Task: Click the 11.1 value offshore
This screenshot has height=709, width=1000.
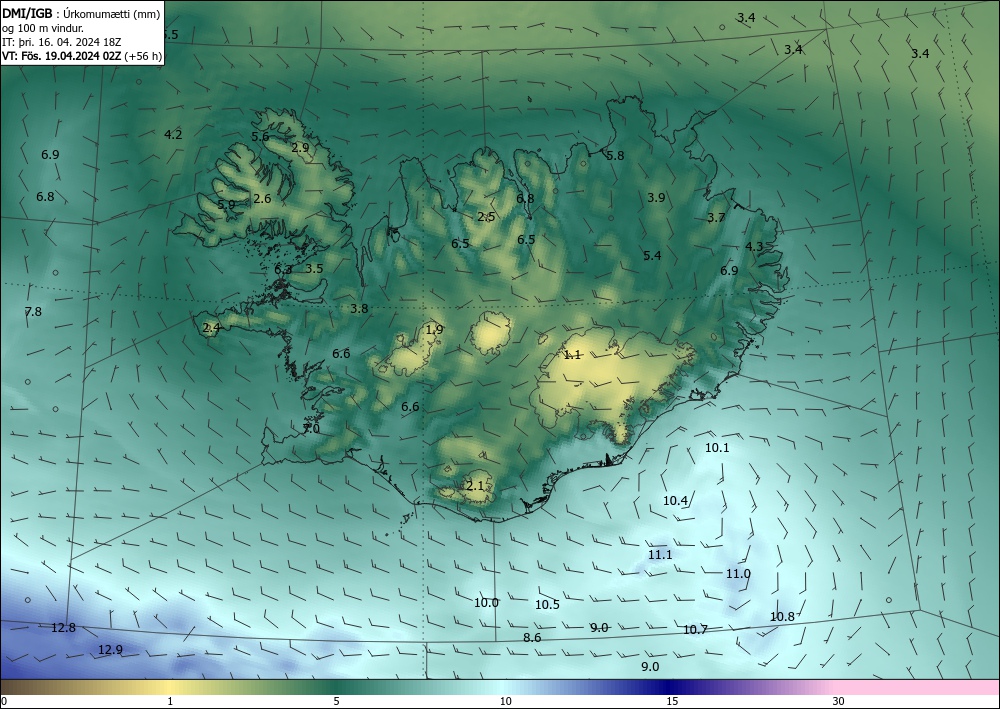Action: click(660, 555)
